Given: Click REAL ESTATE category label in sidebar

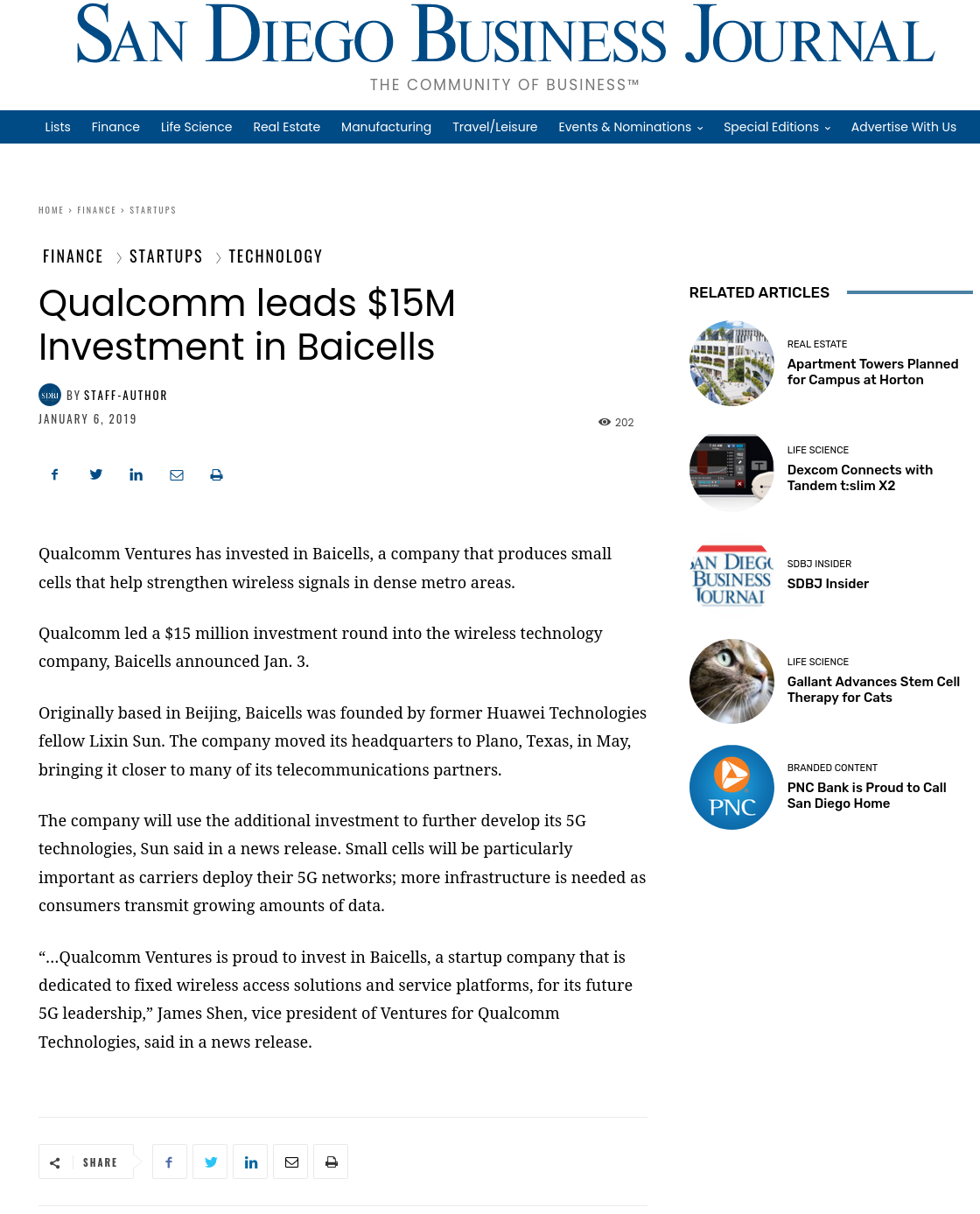Looking at the screenshot, I should [816, 344].
